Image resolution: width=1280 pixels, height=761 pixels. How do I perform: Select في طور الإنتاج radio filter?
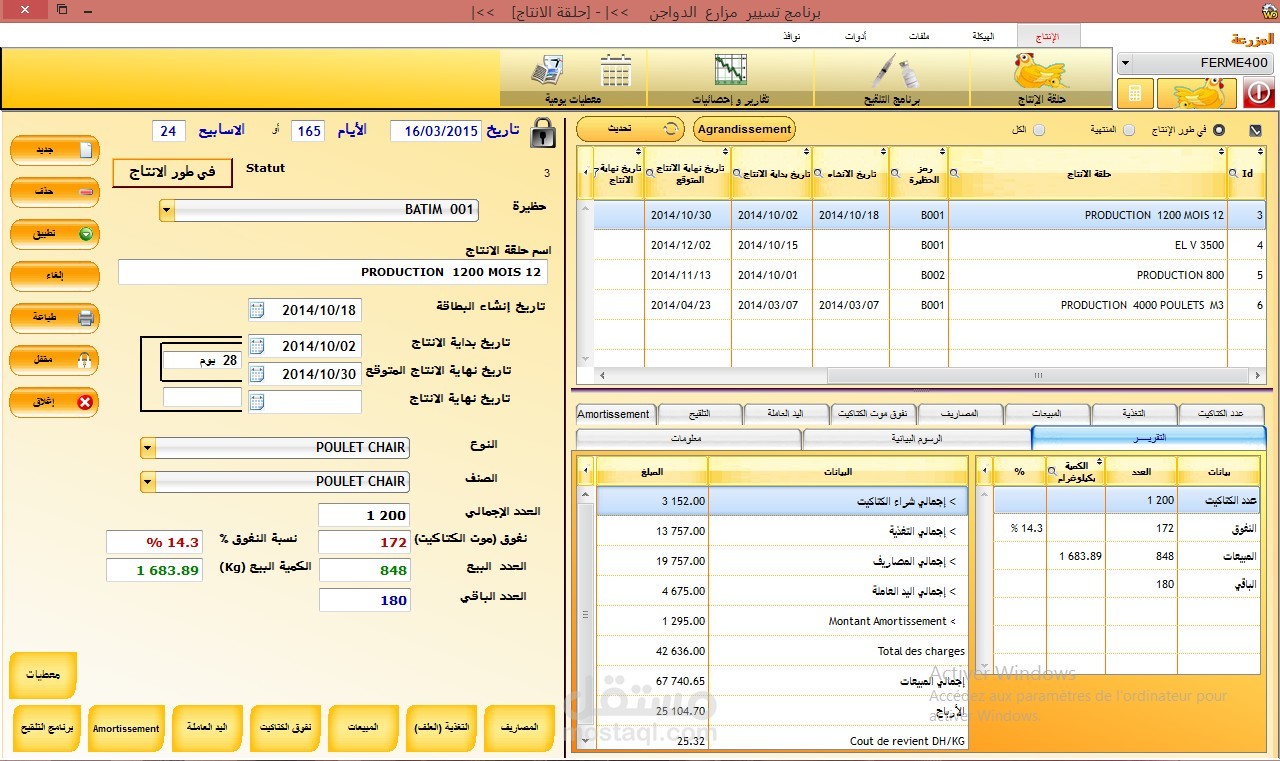pos(1218,130)
